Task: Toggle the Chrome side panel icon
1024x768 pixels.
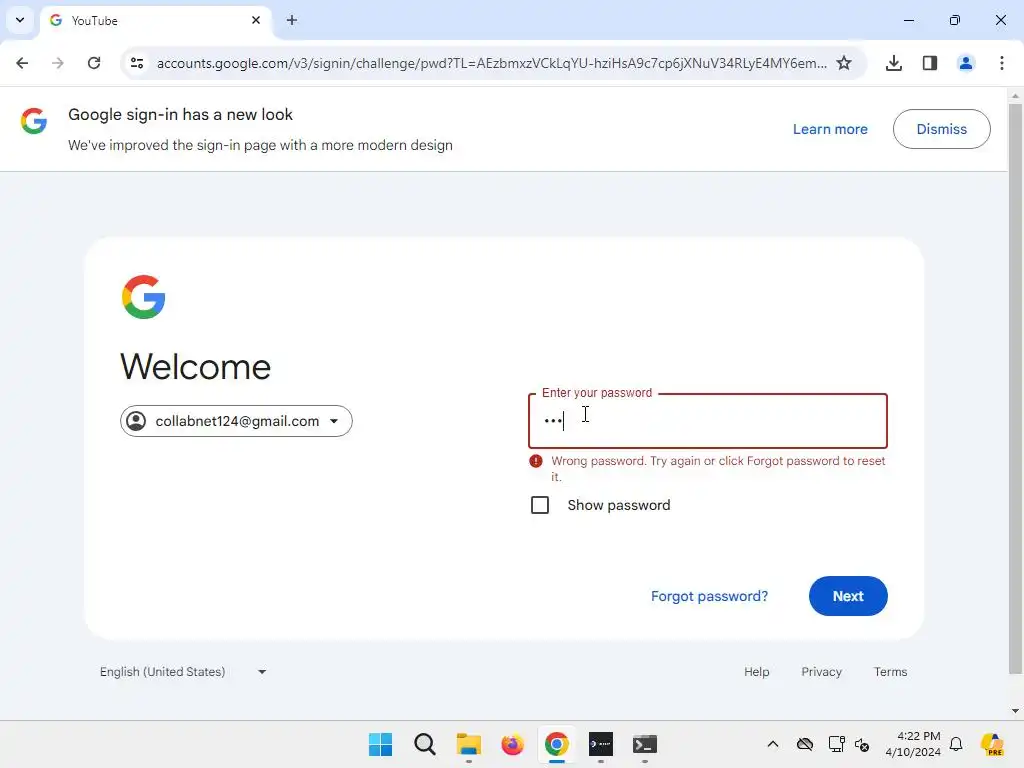Action: (929, 63)
